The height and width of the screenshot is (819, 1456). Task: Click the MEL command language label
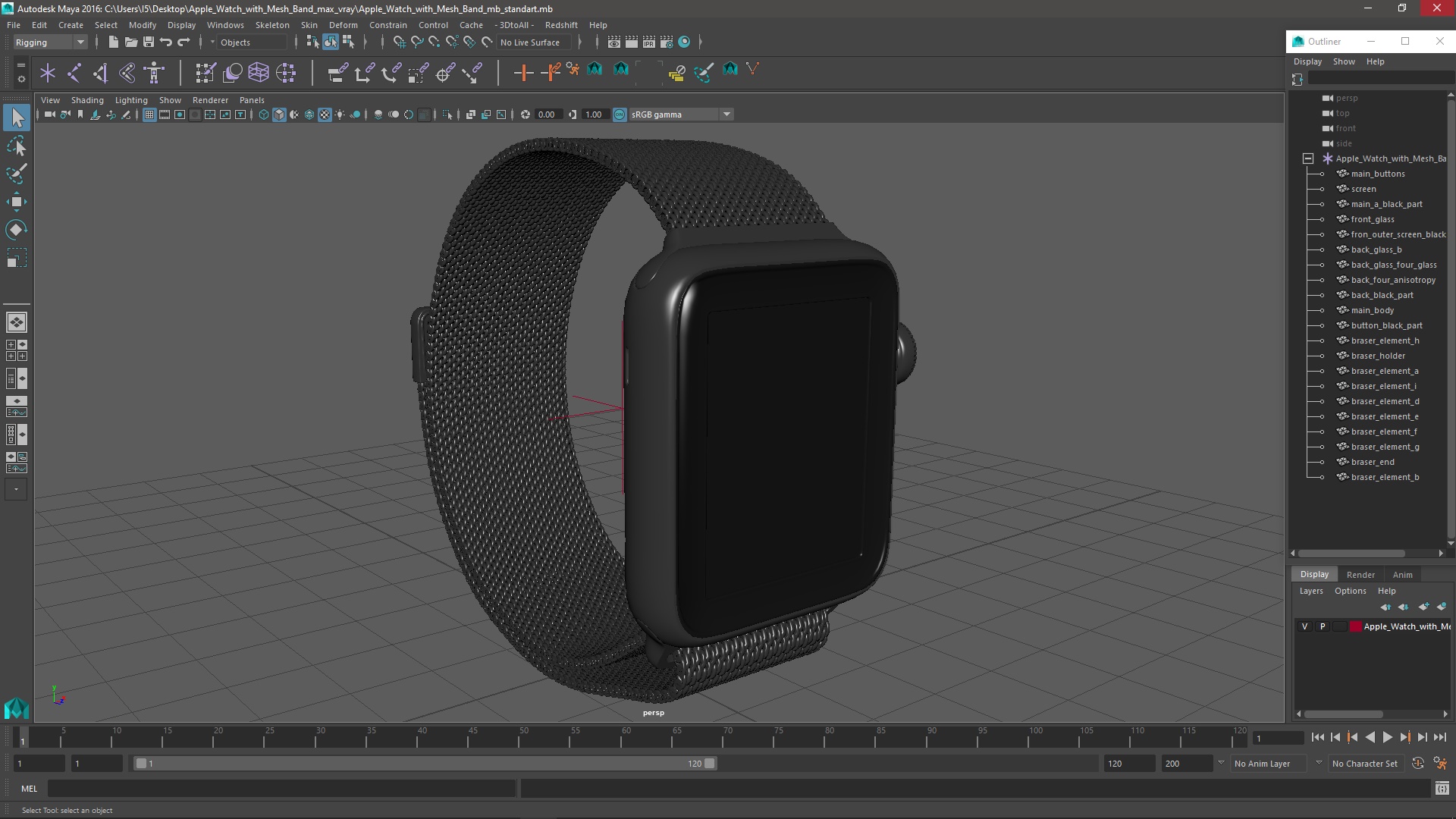tap(29, 789)
